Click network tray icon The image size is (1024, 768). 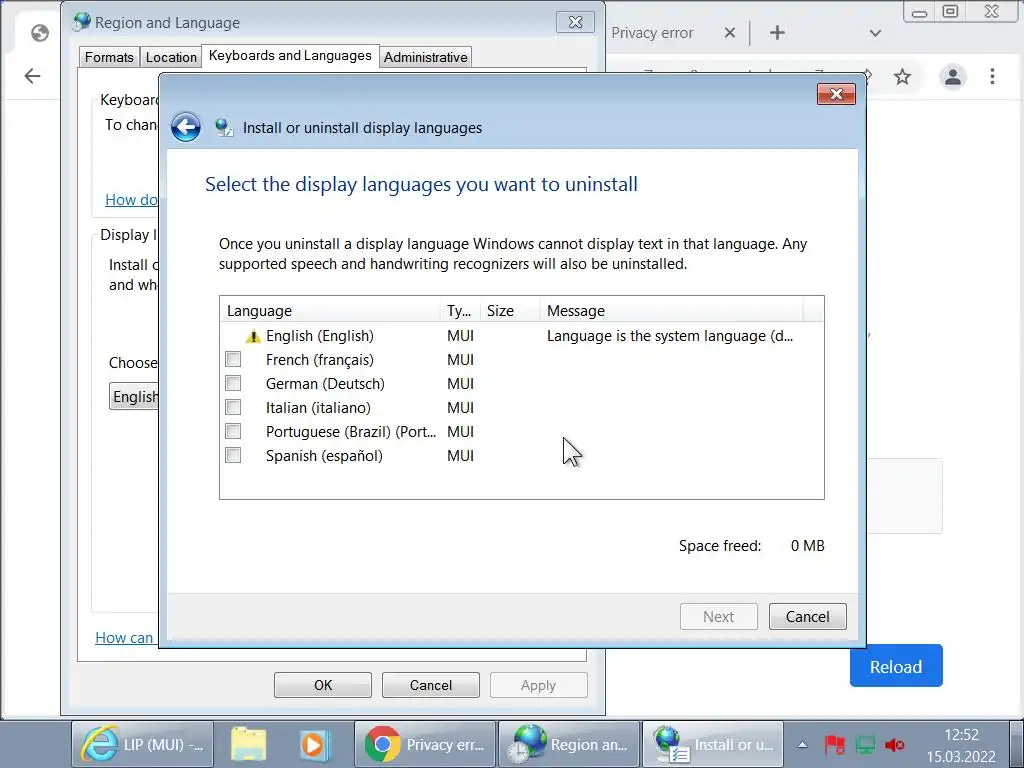click(x=865, y=744)
